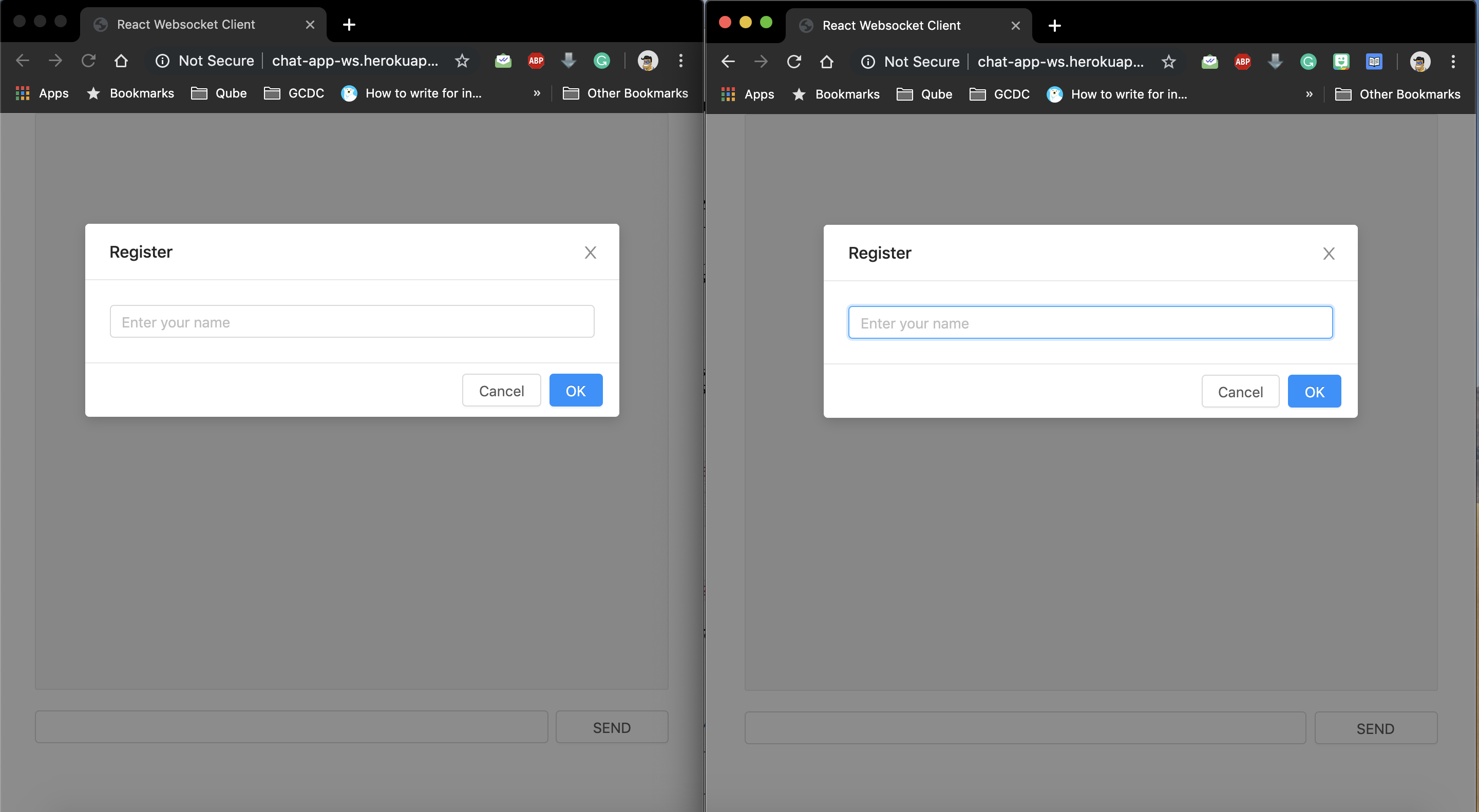Click the green maximize traffic light
The image size is (1479, 812).
766,23
